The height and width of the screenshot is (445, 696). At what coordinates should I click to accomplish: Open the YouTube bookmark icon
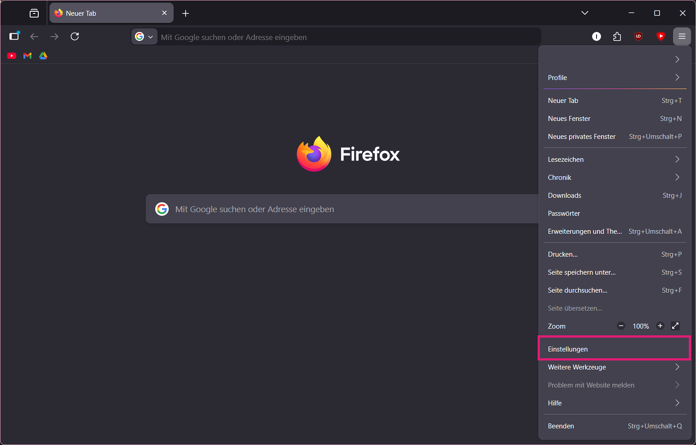[12, 56]
